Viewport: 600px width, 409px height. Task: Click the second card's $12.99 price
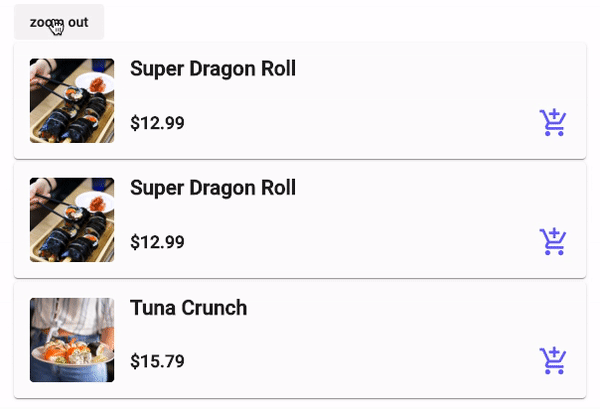tap(157, 243)
